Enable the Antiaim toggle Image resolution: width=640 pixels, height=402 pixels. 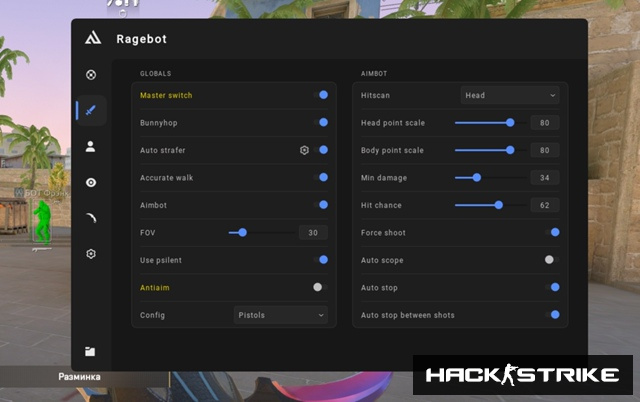(x=319, y=287)
